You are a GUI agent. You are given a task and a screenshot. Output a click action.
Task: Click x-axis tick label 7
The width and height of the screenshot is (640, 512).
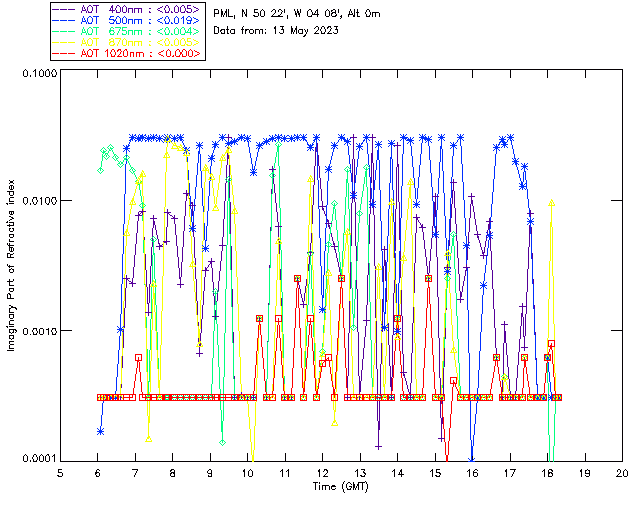(135, 473)
